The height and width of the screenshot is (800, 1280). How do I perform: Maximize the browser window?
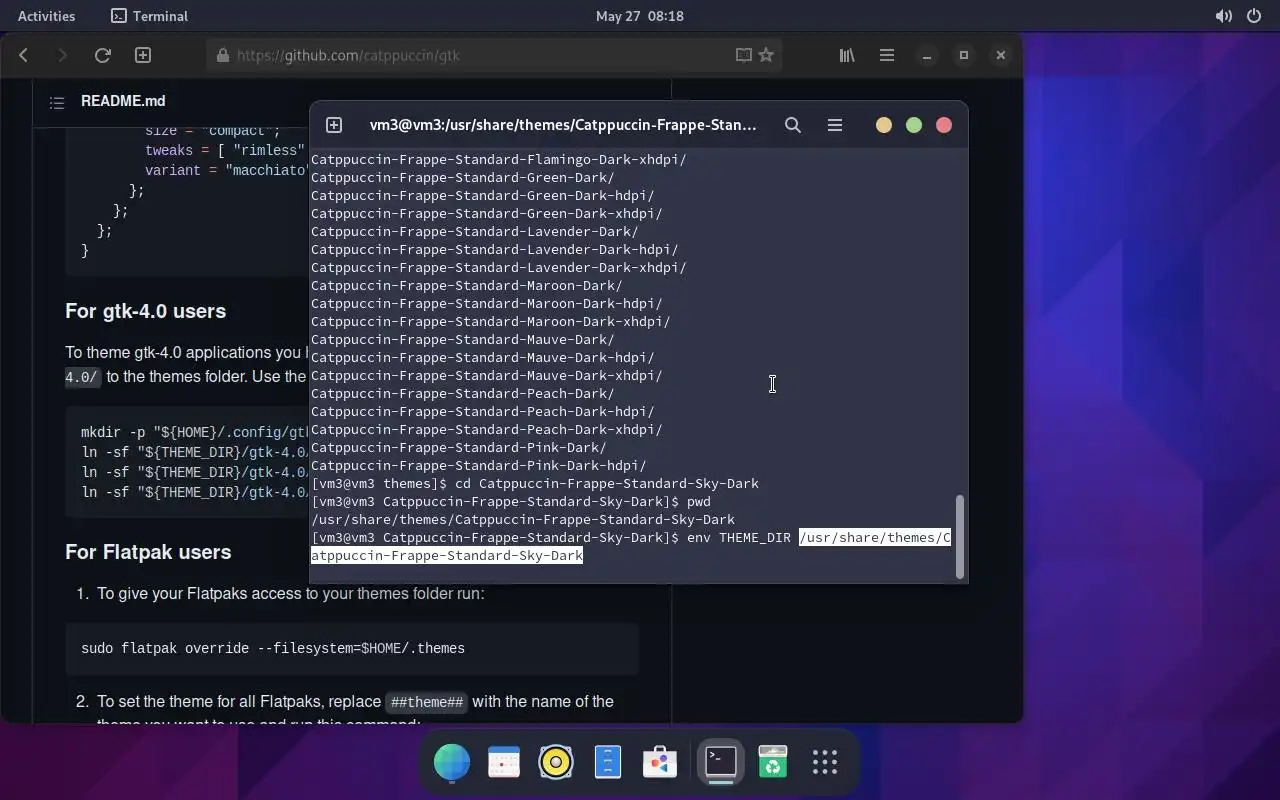964,56
